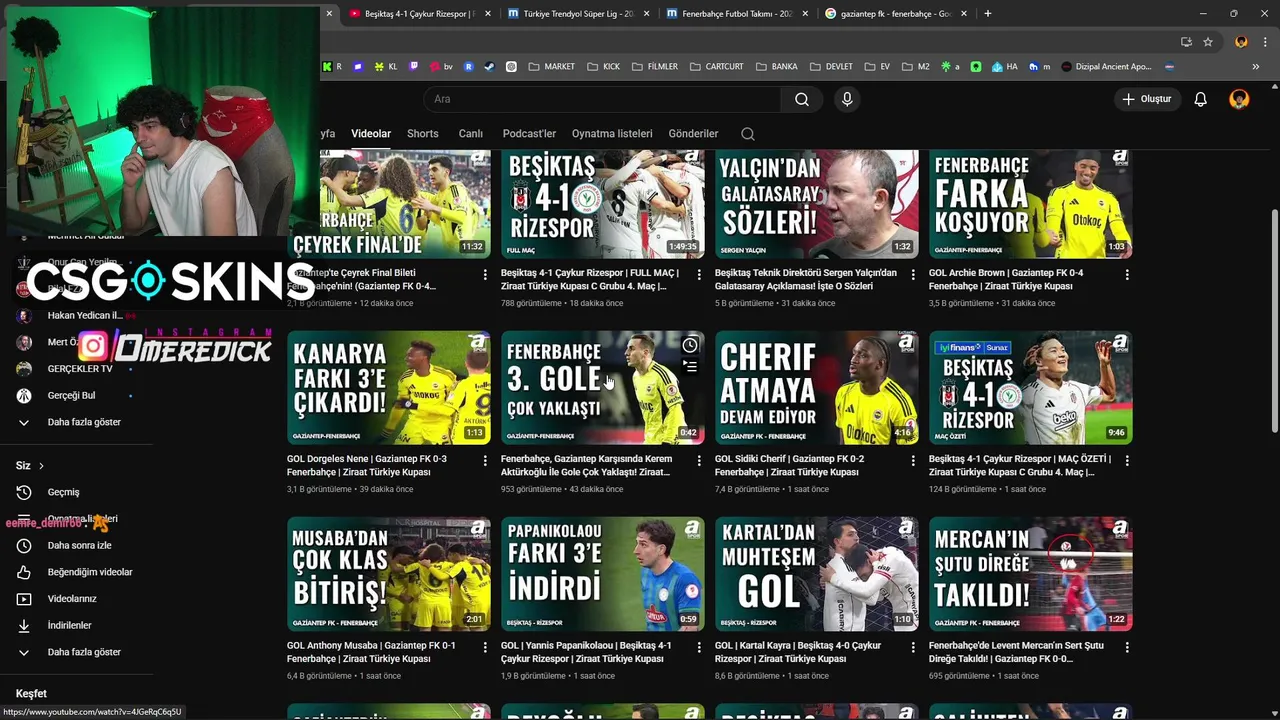Open the notifications bell
This screenshot has height=720, width=1280.
1200,99
